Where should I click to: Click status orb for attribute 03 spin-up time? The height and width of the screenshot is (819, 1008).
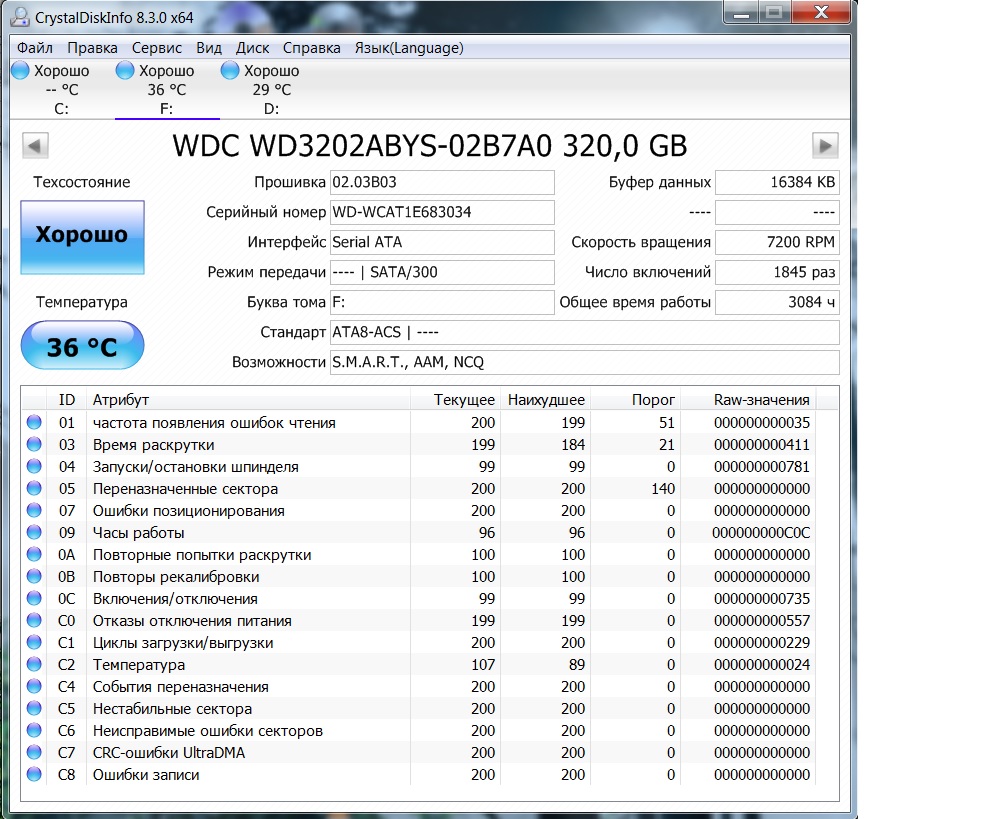coord(34,444)
